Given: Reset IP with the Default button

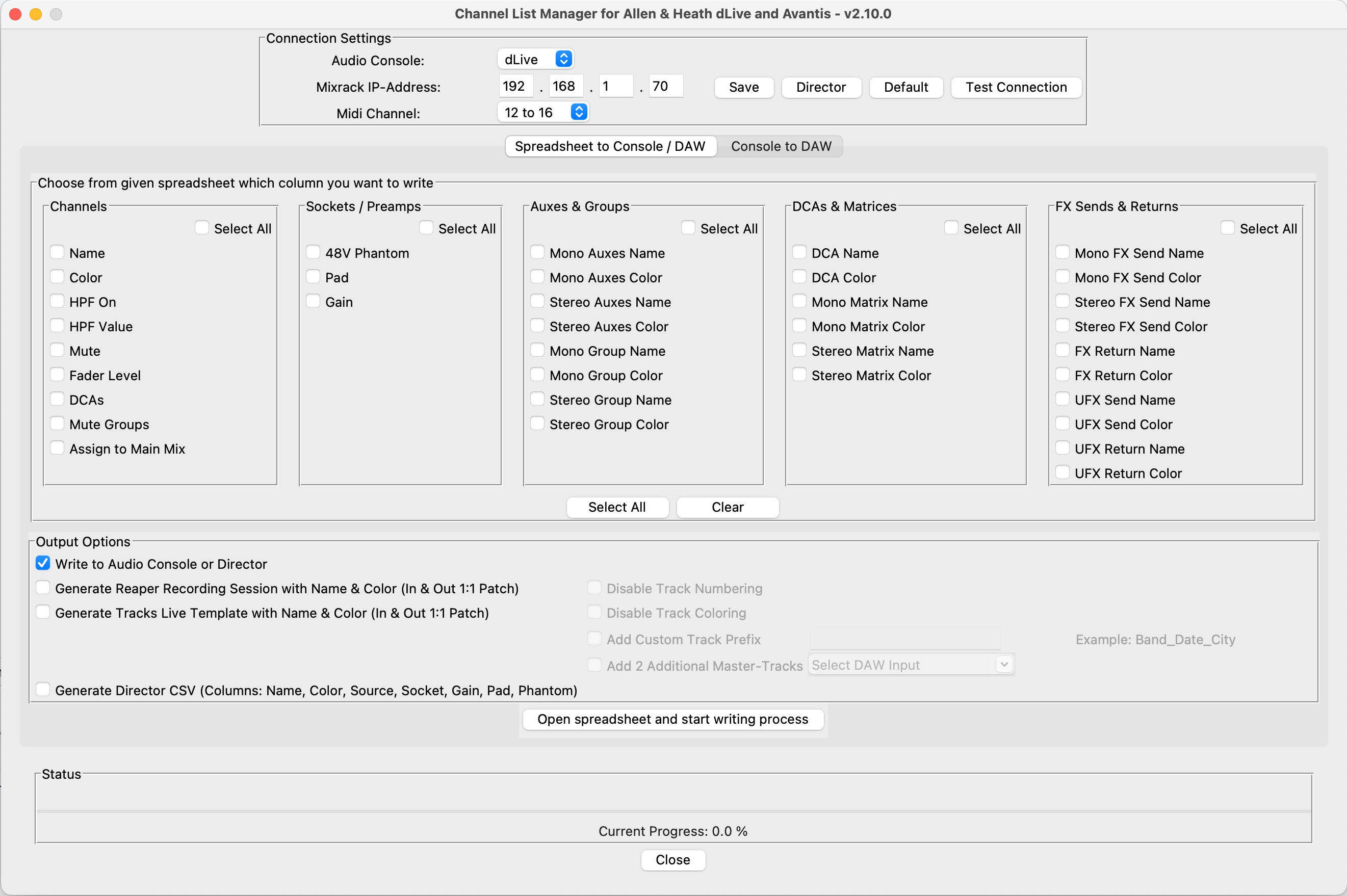Looking at the screenshot, I should click(x=905, y=88).
